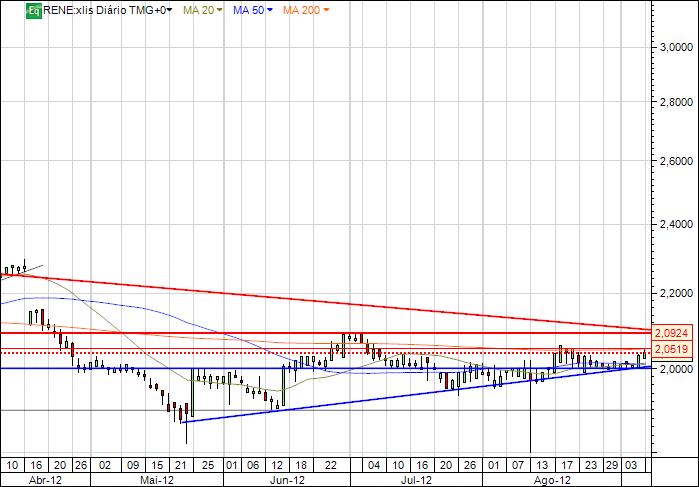Click the 2,6000 price axis value
The width and height of the screenshot is (699, 487).
click(674, 161)
